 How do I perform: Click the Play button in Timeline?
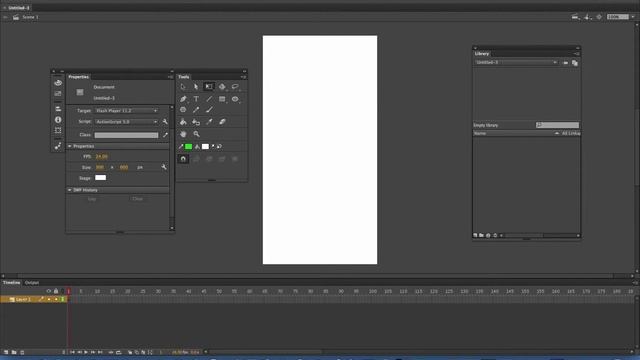pos(86,352)
